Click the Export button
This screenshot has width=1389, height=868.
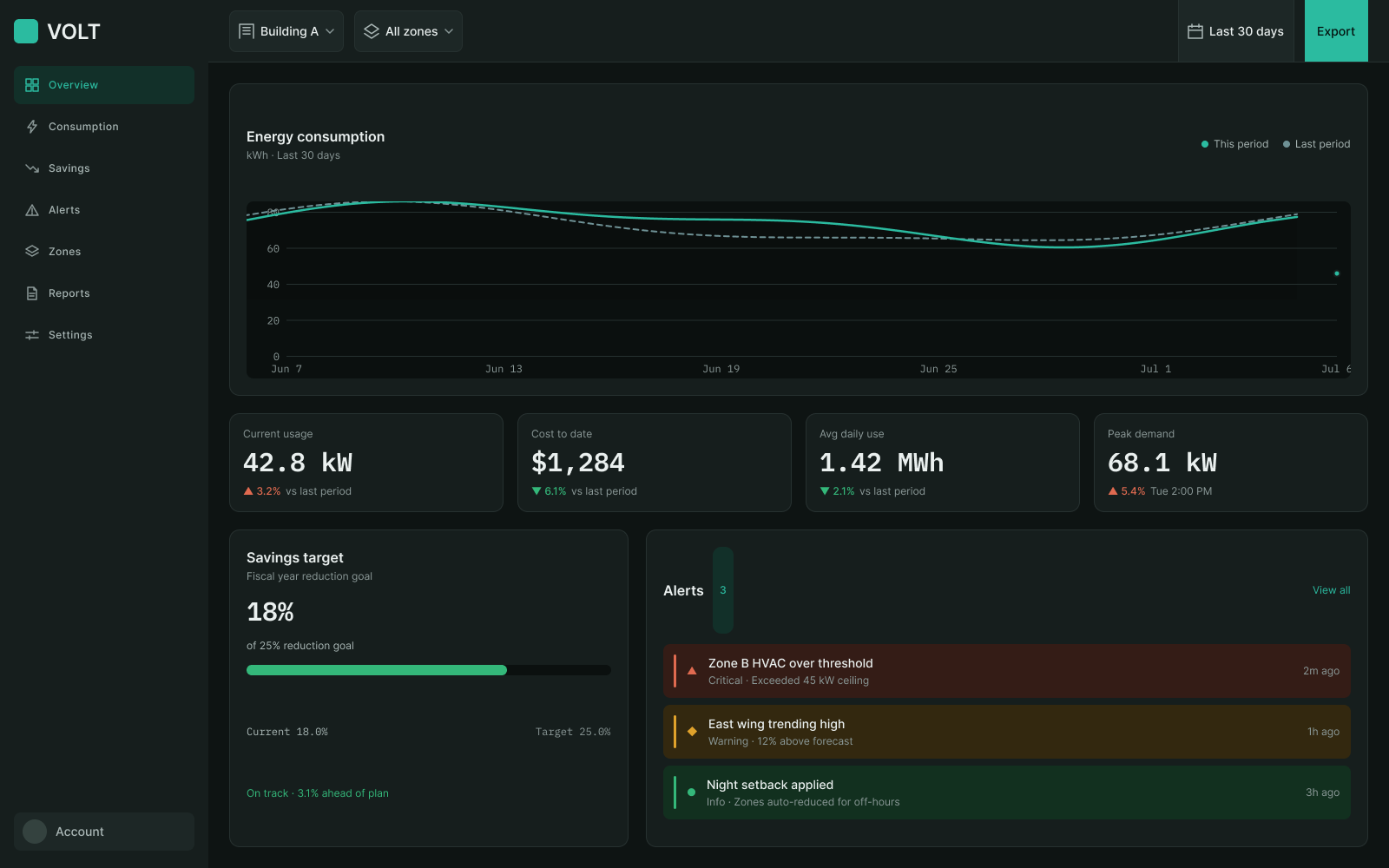click(x=1336, y=31)
